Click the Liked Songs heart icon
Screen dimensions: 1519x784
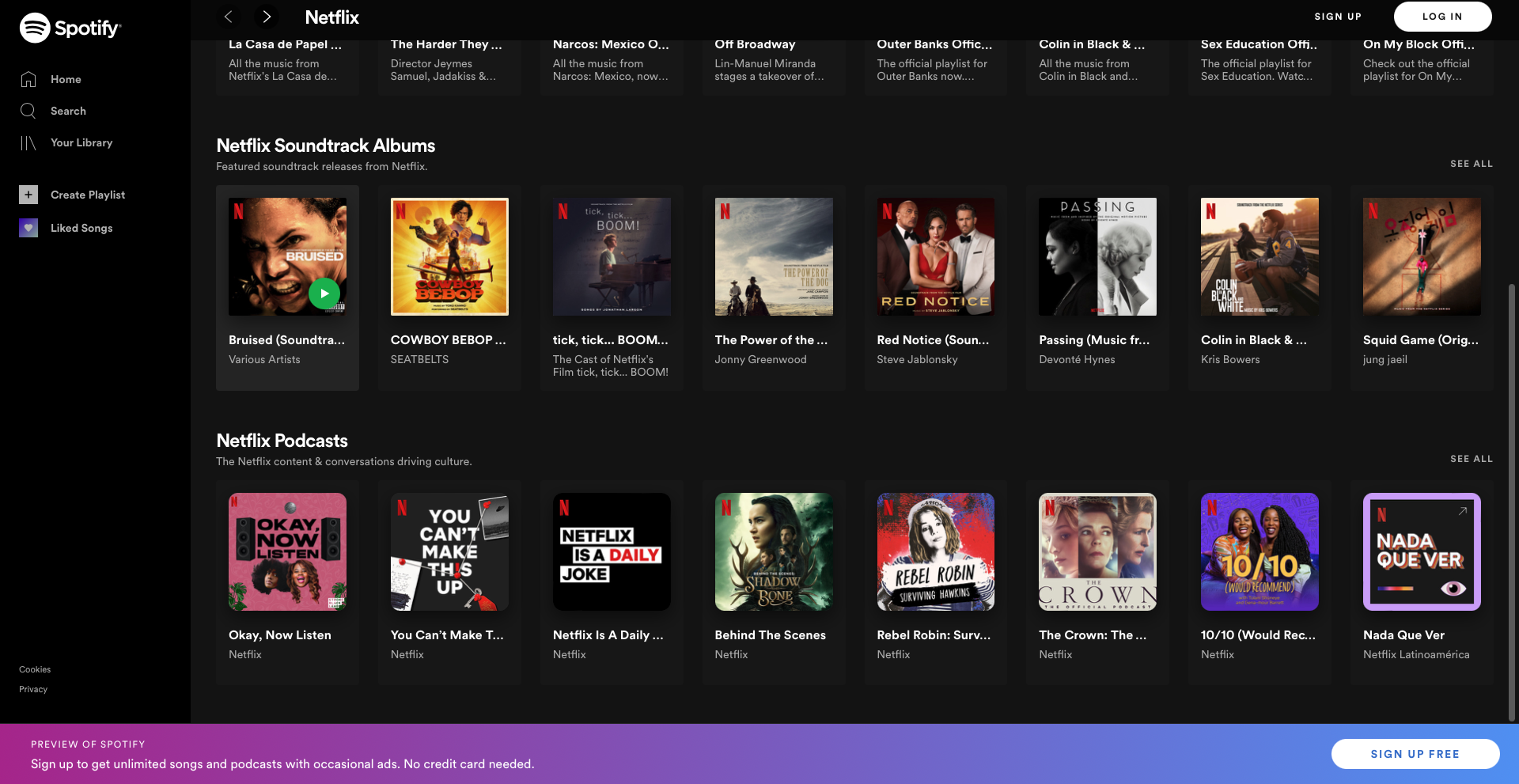(28, 228)
